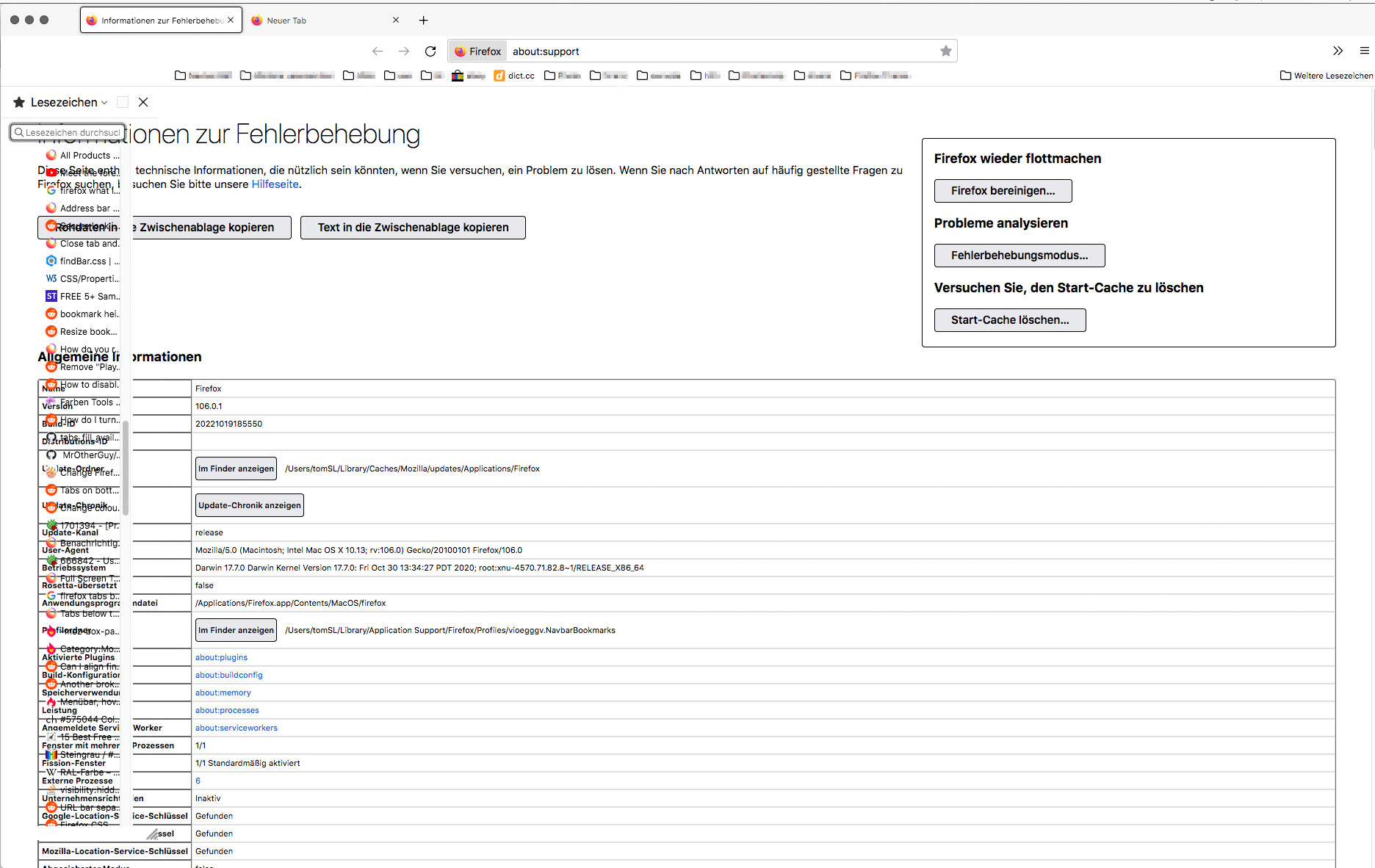The image size is (1375, 868).
Task: Open the Firefox hamburger menu
Action: [1365, 51]
